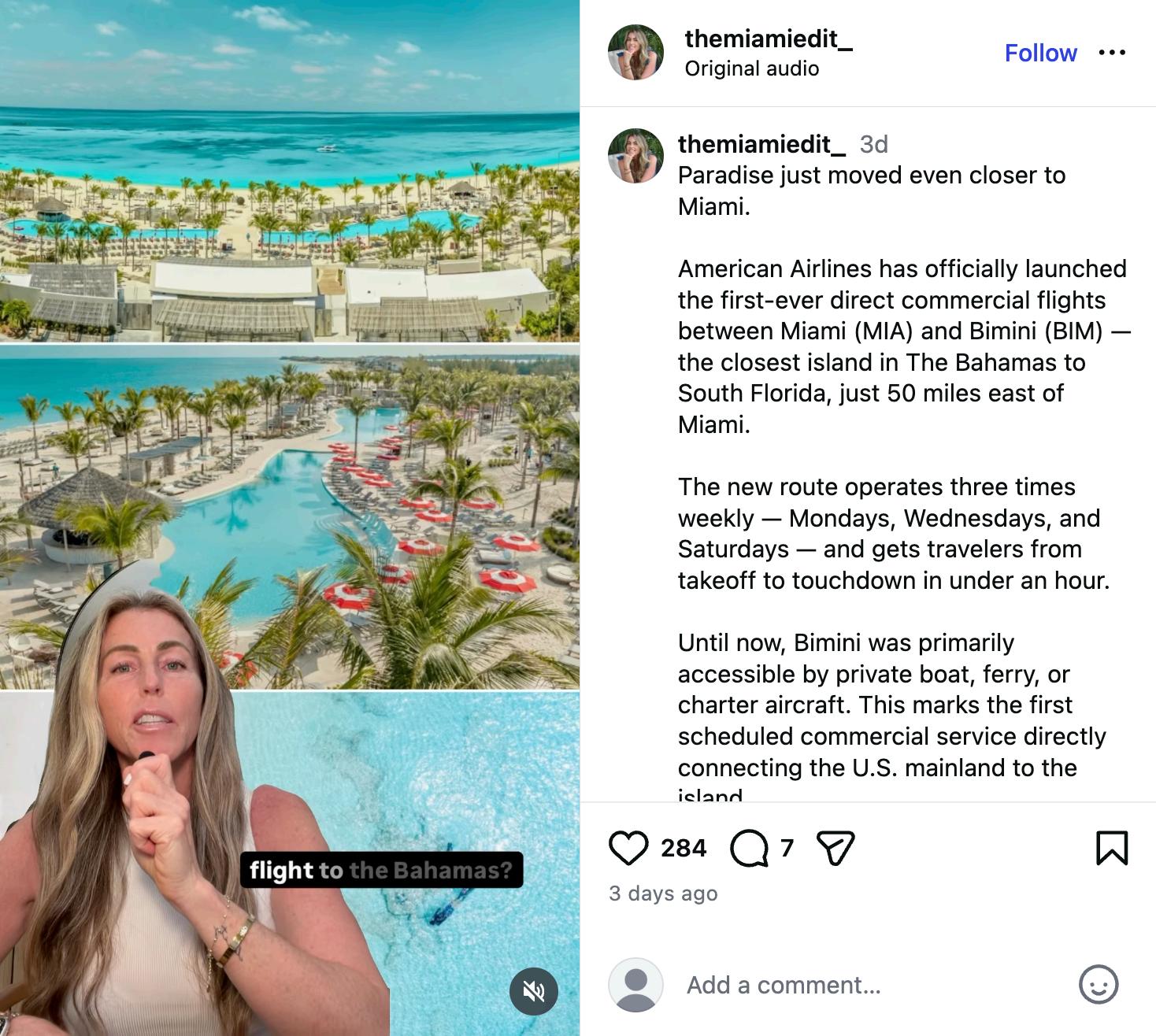Save post with bookmark icon
The height and width of the screenshot is (1036, 1156).
pyautogui.click(x=1112, y=848)
